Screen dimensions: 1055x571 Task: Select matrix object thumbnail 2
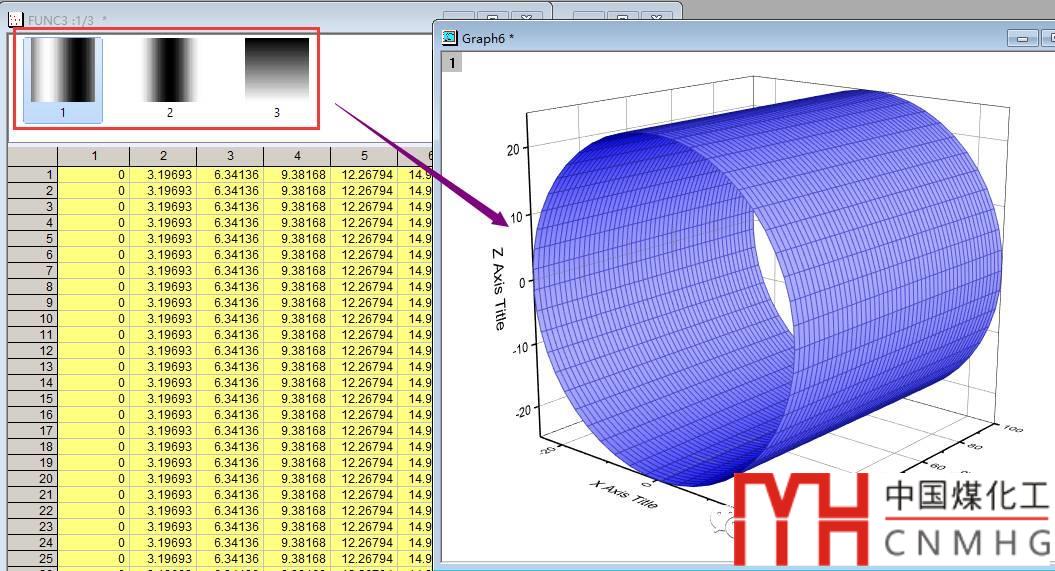(169, 72)
